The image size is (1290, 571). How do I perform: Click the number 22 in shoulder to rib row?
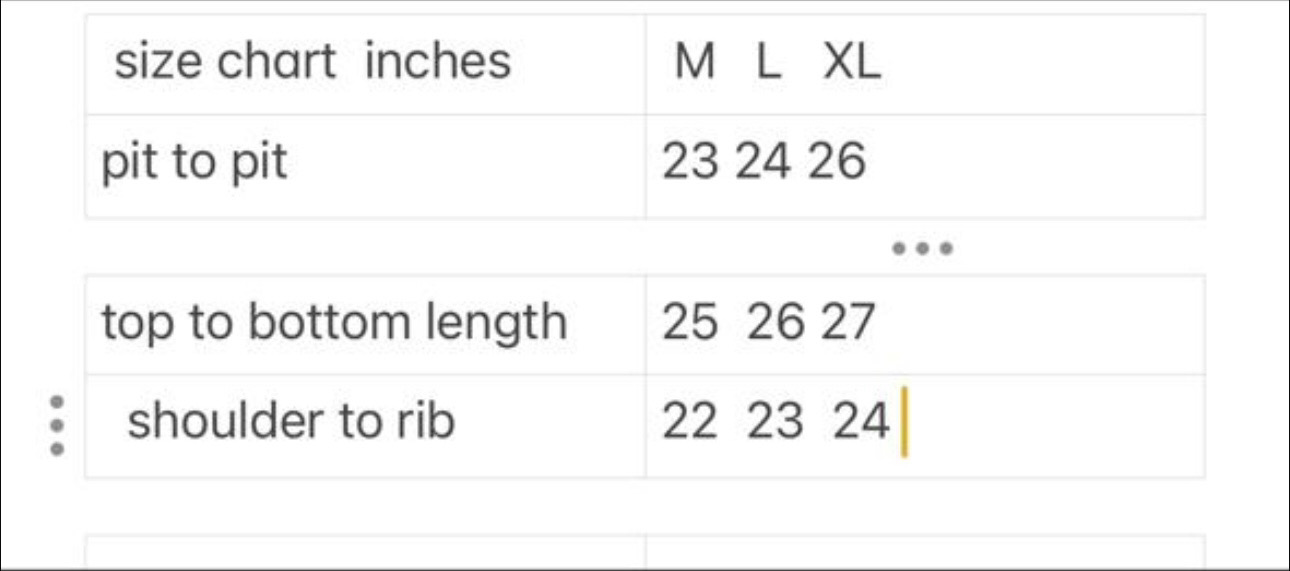coord(690,422)
